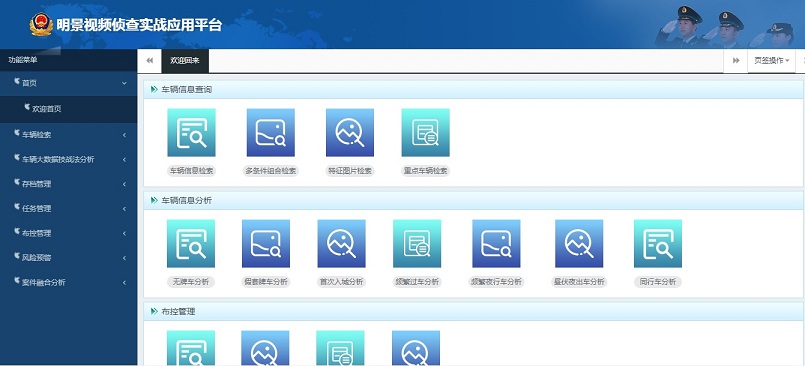Launch the 昼伏夜出车分析 icon
This screenshot has height=366, width=805.
pos(579,244)
